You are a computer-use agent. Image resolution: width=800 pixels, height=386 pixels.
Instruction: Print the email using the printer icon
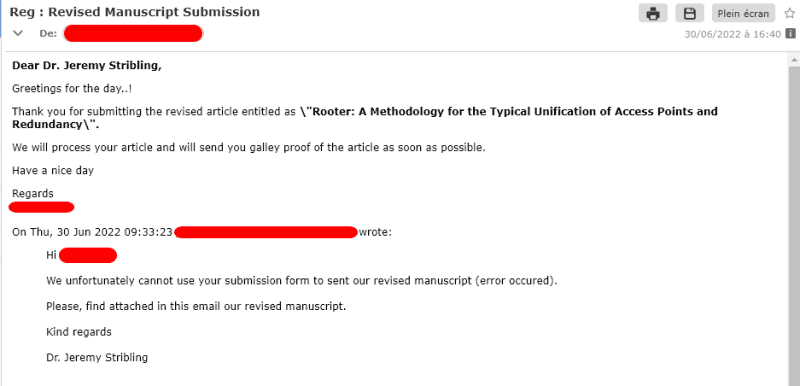tap(653, 13)
